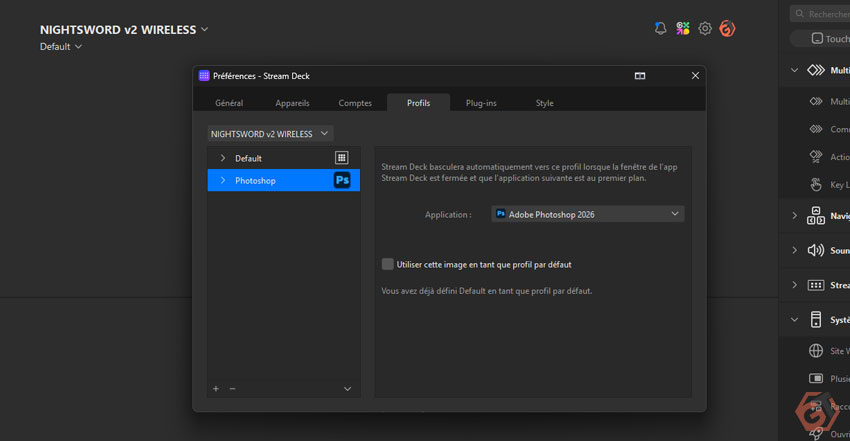Select the Com… sub-action icon
The height and width of the screenshot is (441, 850).
tap(816, 129)
